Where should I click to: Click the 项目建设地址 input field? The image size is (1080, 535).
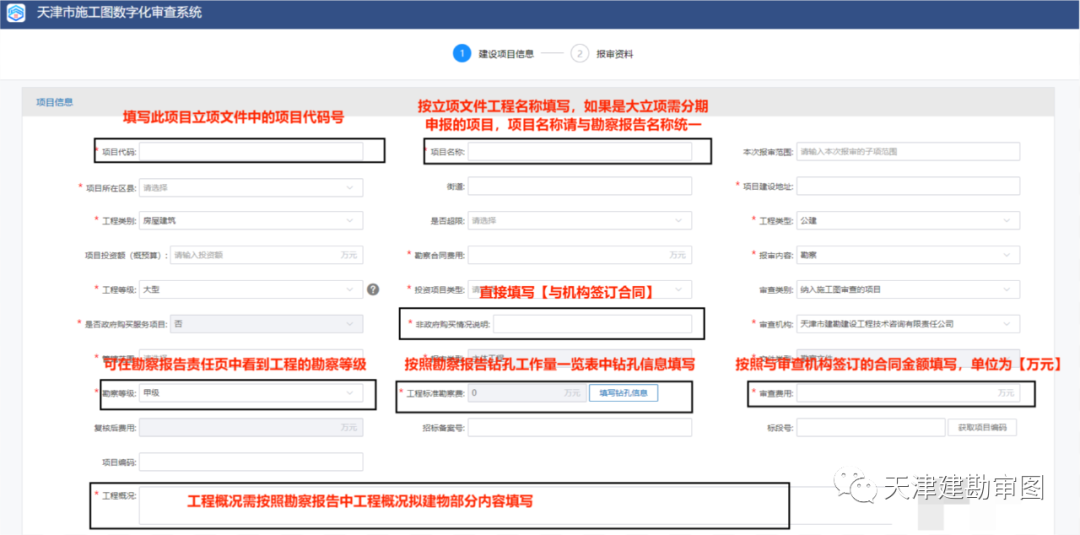908,186
